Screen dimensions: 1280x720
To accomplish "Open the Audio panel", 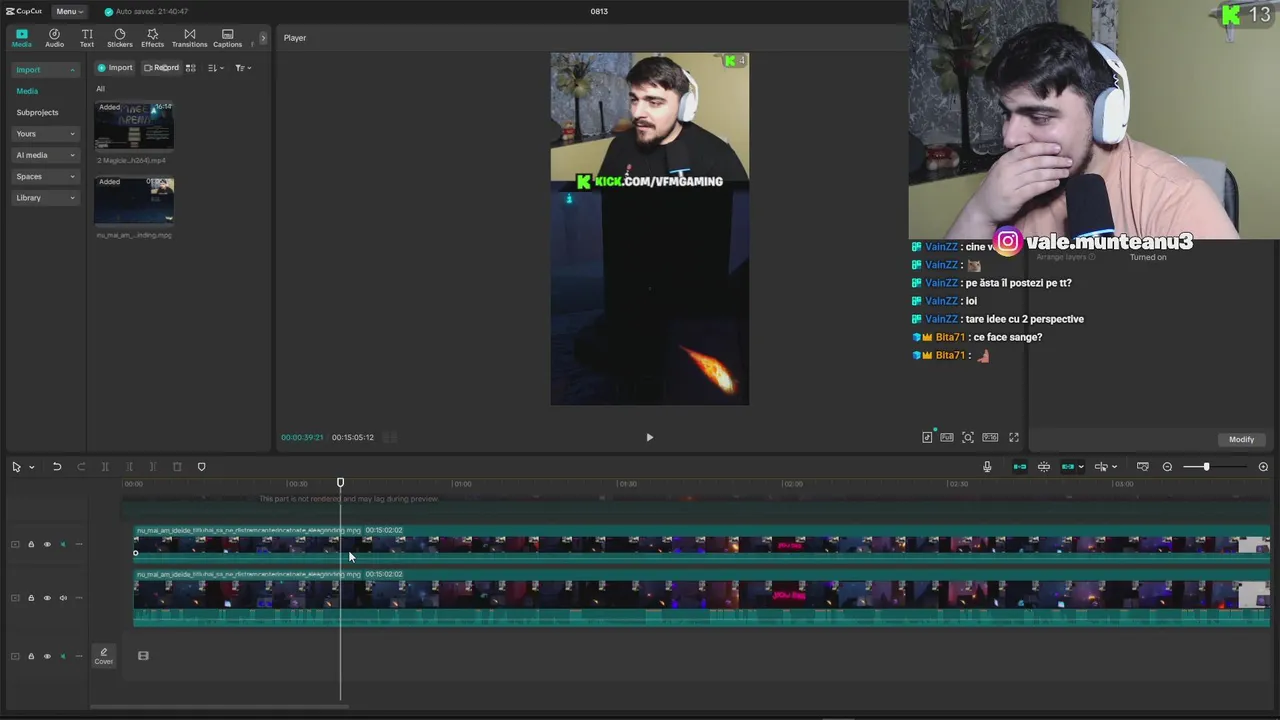I will pos(54,38).
